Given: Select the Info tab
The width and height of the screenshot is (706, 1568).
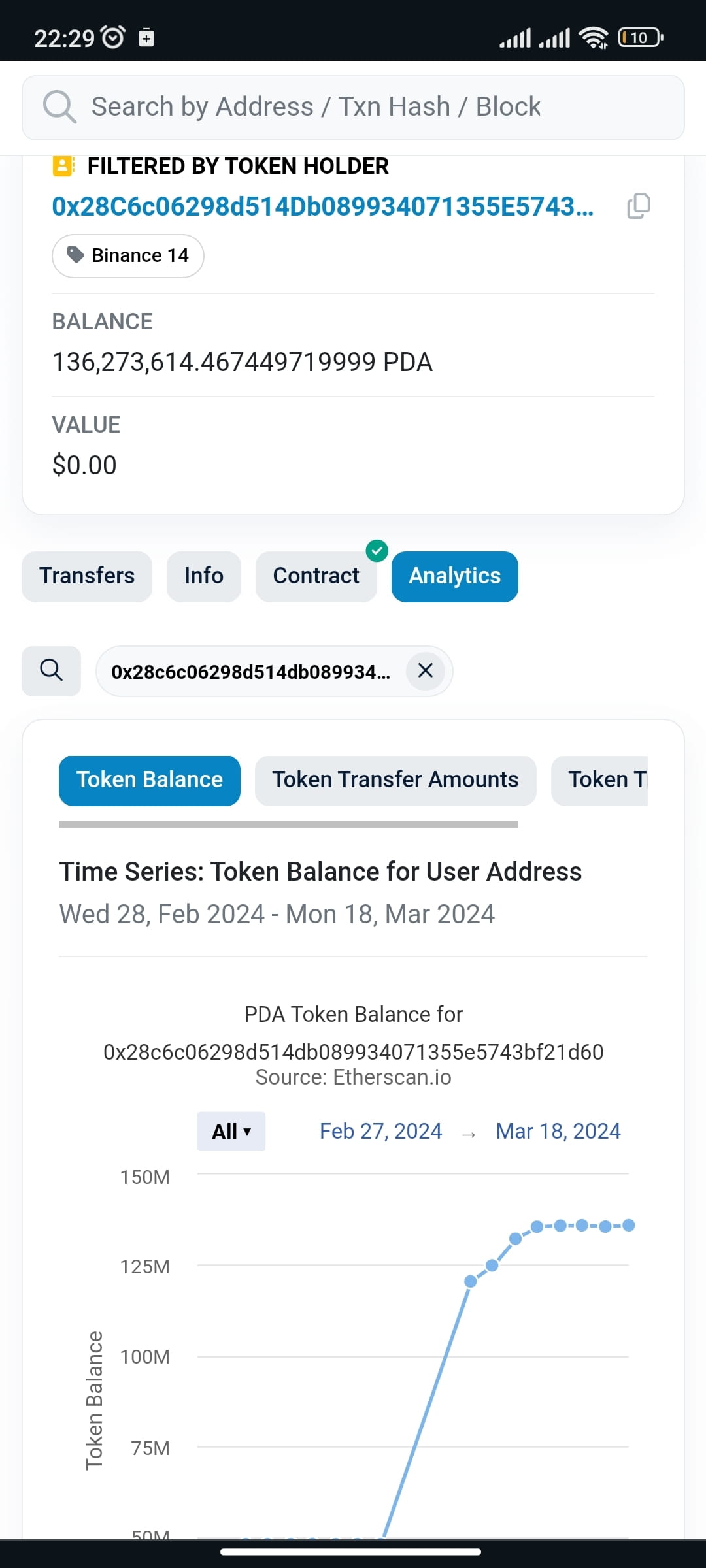Looking at the screenshot, I should pyautogui.click(x=203, y=576).
